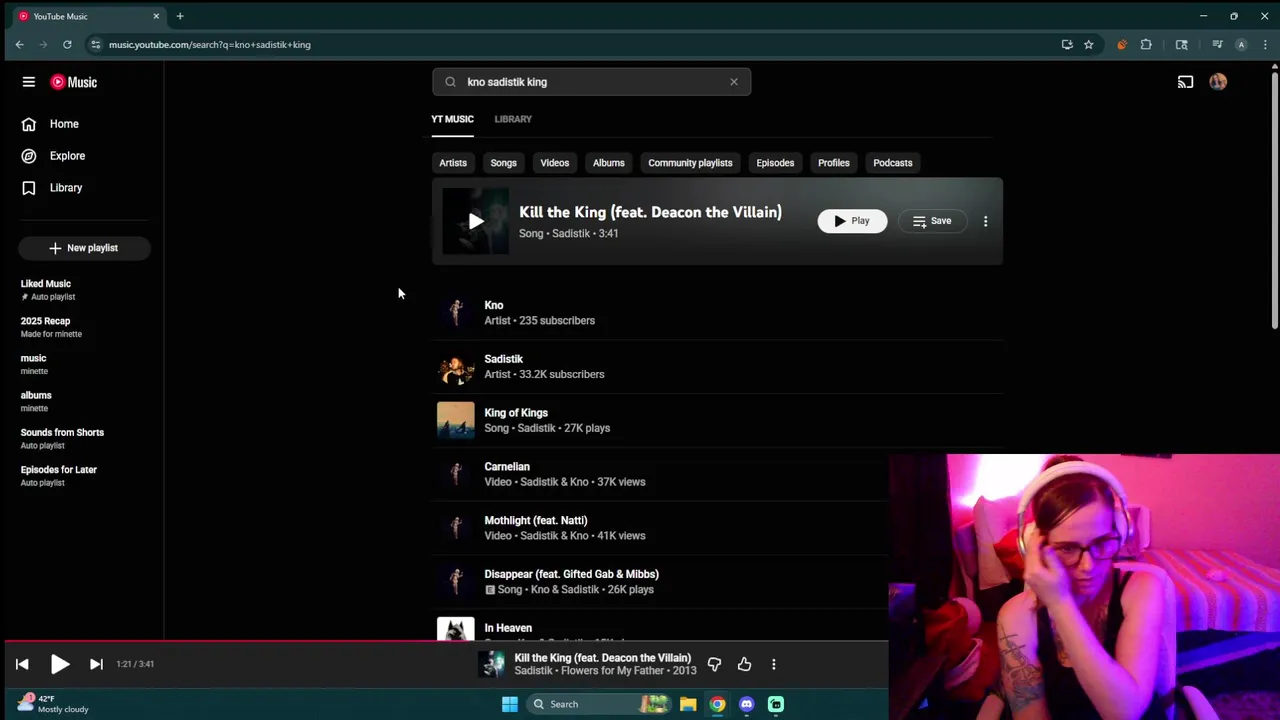Switch to the LIBRARY tab
The width and height of the screenshot is (1280, 720).
click(x=513, y=119)
